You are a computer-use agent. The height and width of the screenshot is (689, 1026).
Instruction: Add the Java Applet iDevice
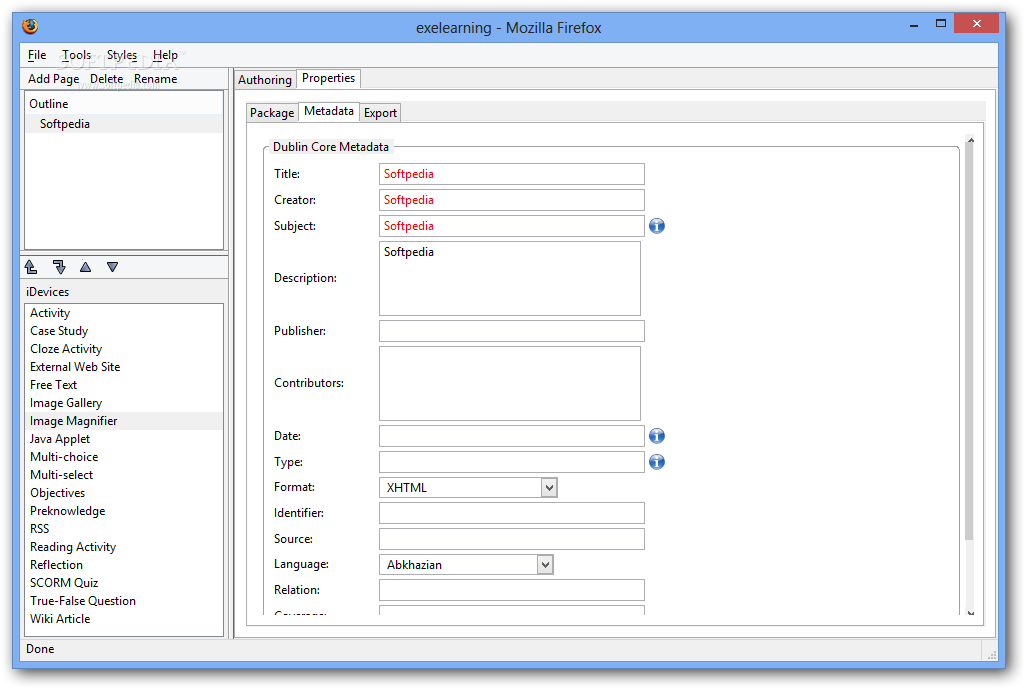pos(124,439)
